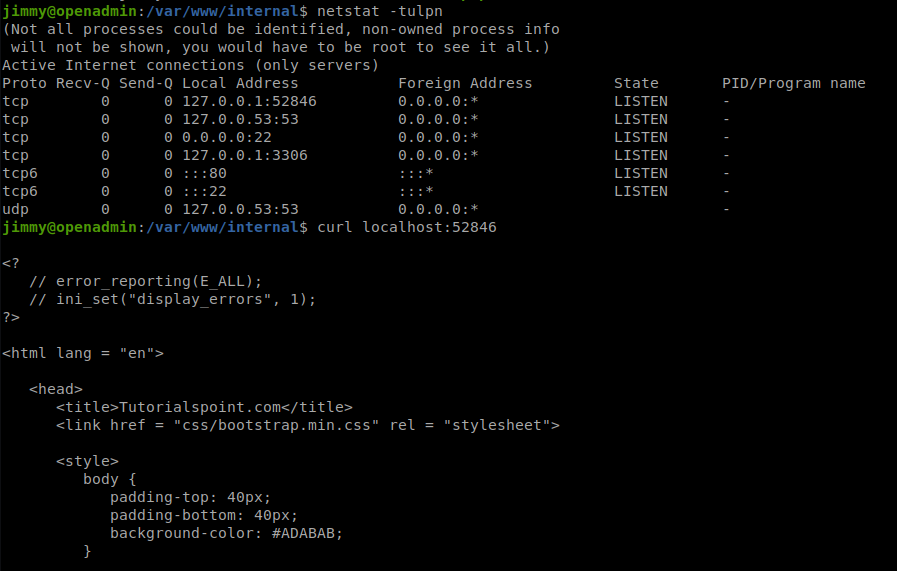Click the State column header
The height and width of the screenshot is (571, 897).
click(x=636, y=84)
